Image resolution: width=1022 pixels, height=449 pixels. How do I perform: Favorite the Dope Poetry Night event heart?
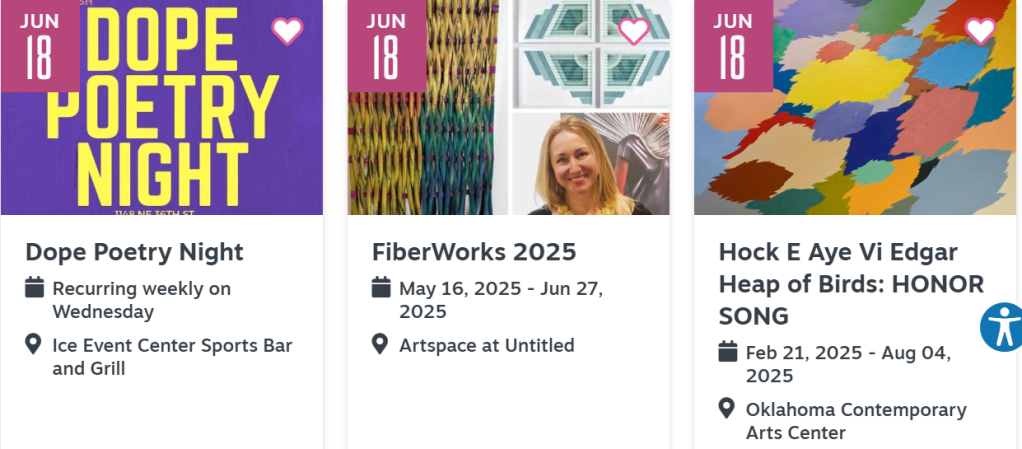(287, 31)
